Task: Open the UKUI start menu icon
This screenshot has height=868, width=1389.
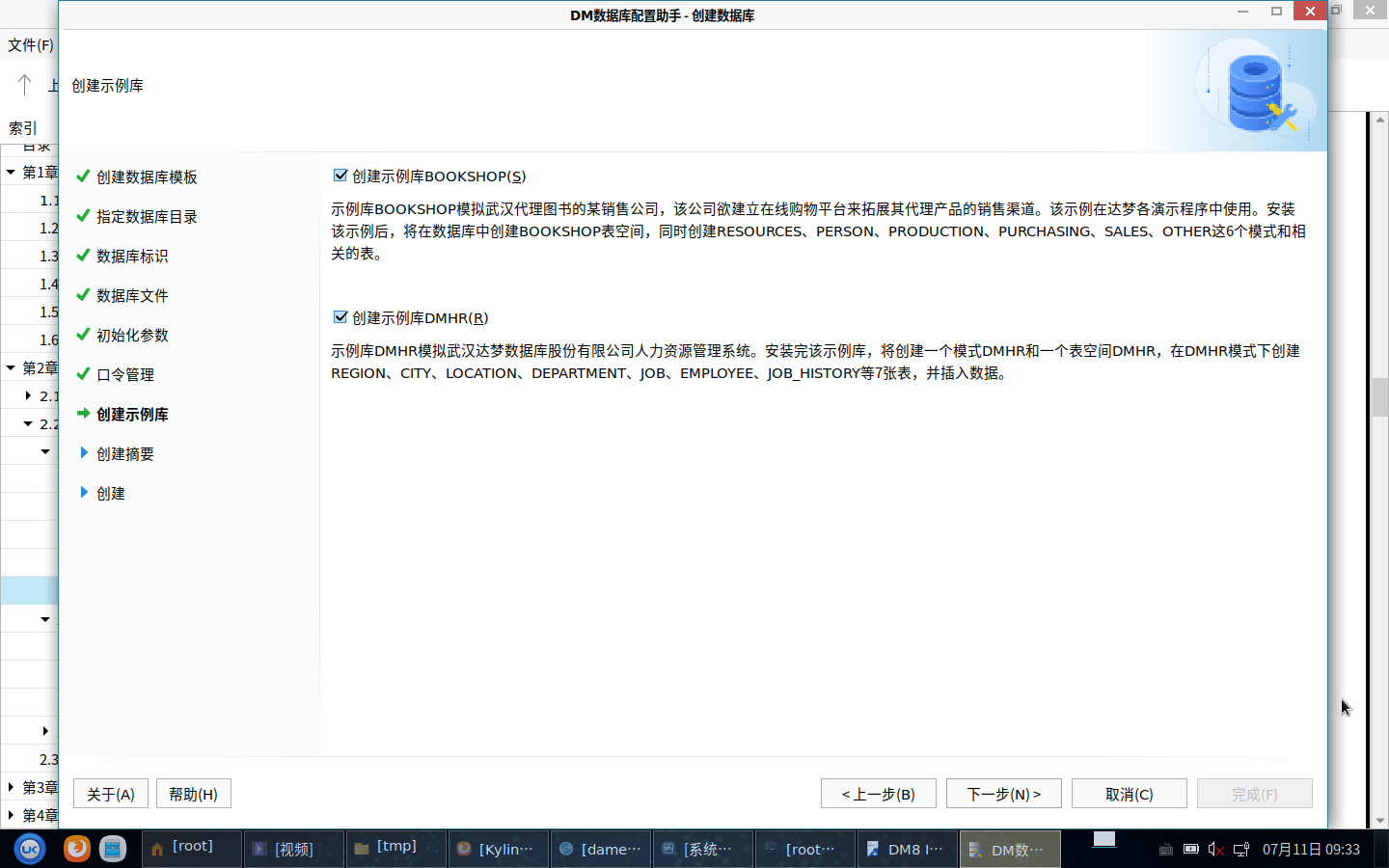Action: point(30,849)
